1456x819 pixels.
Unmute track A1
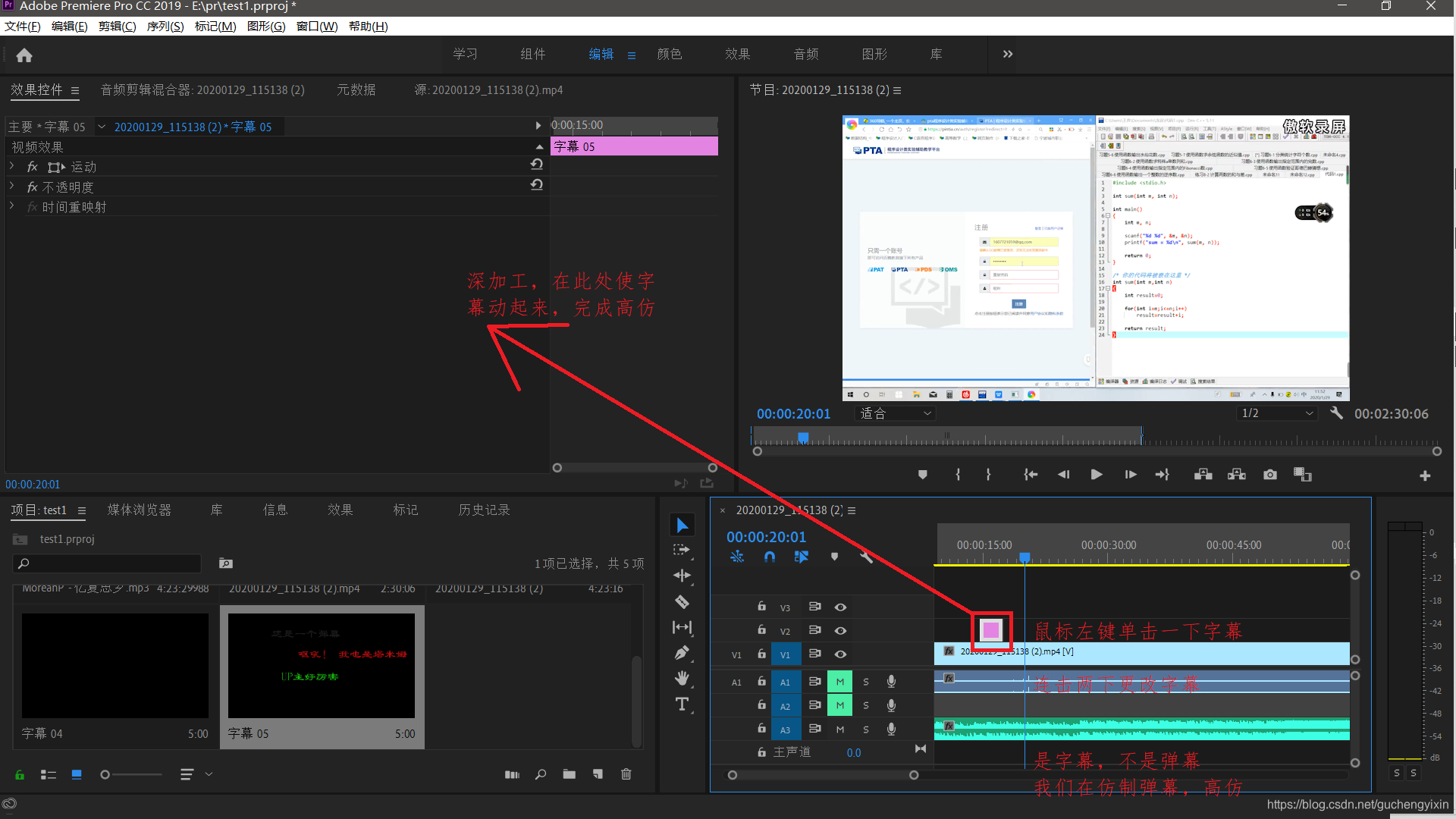840,682
